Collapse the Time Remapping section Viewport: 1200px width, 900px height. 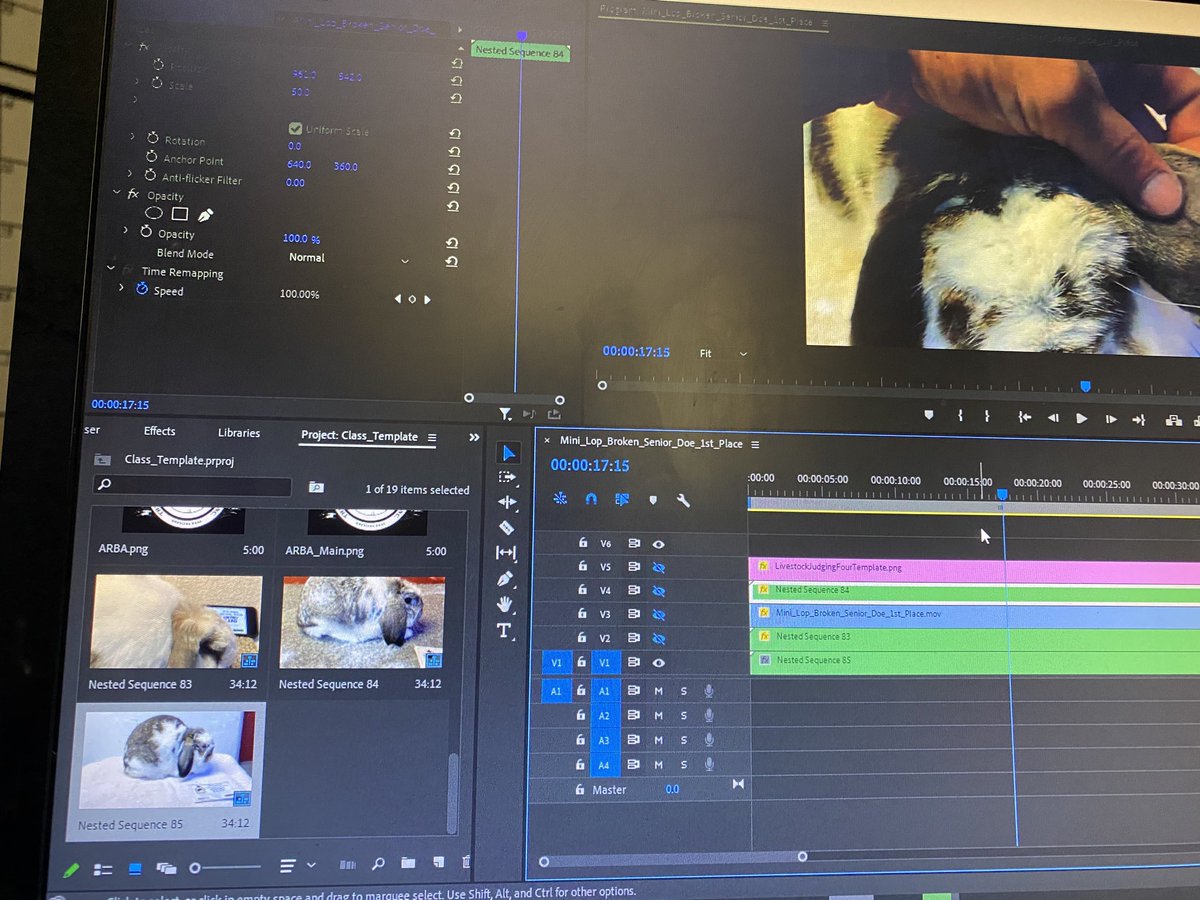click(x=111, y=269)
